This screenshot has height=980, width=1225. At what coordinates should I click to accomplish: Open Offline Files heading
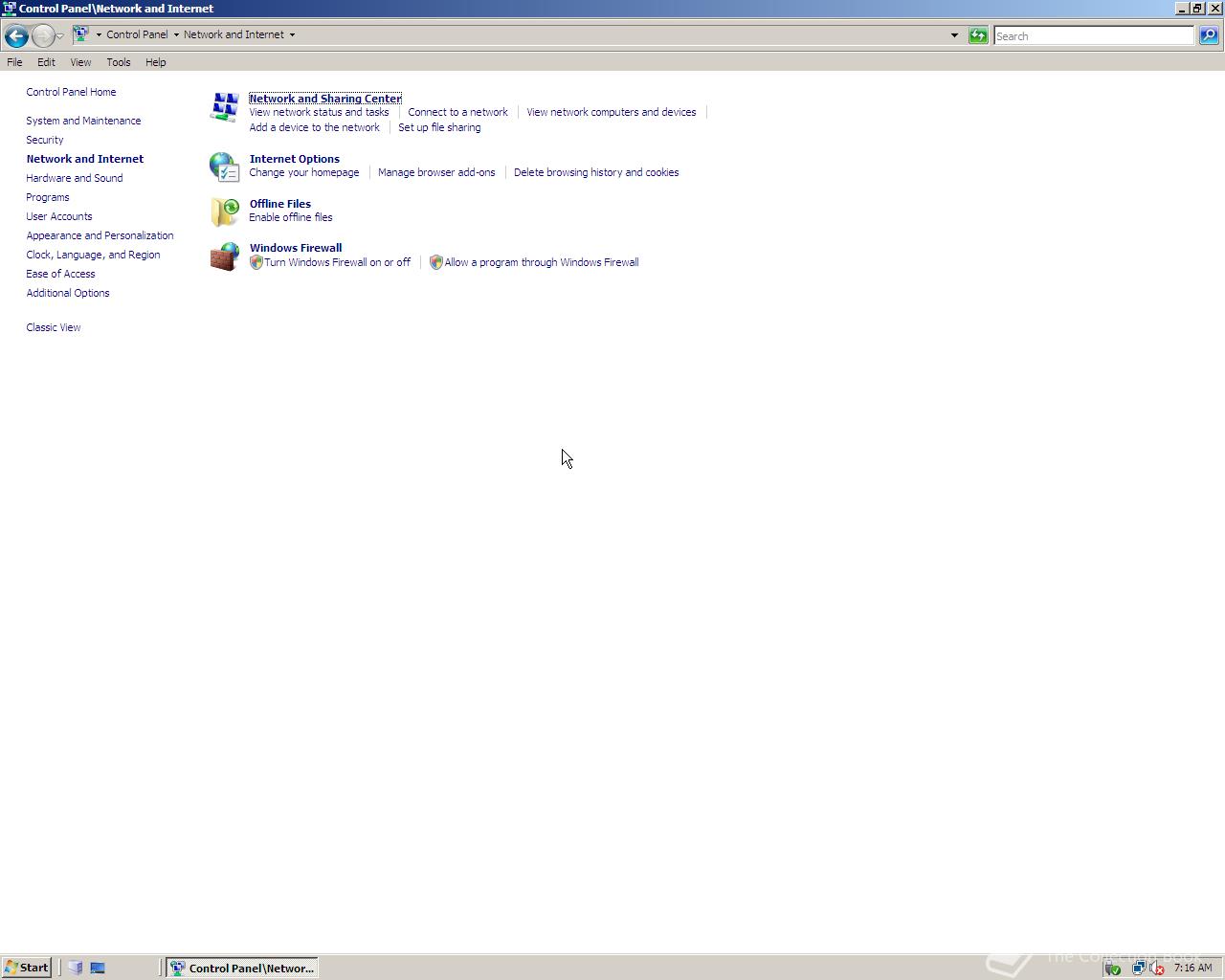tap(280, 204)
